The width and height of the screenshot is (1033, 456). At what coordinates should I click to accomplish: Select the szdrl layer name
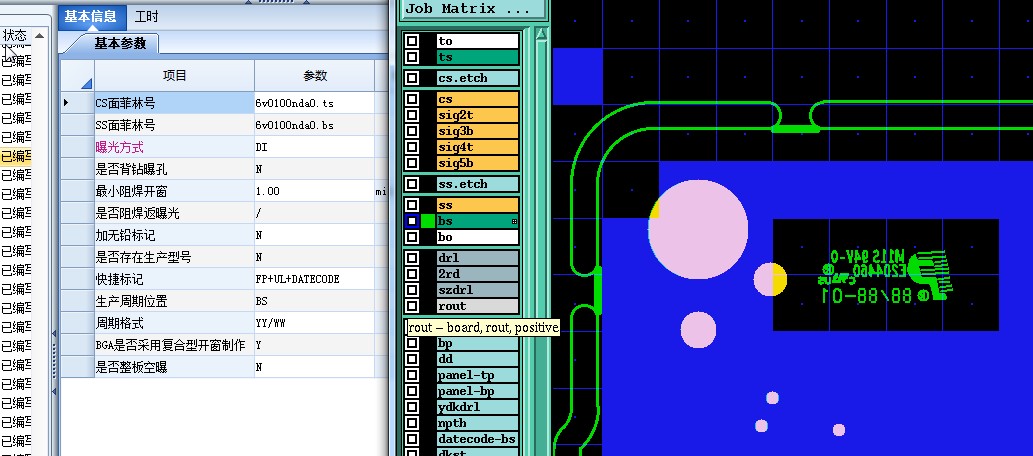pyautogui.click(x=478, y=290)
